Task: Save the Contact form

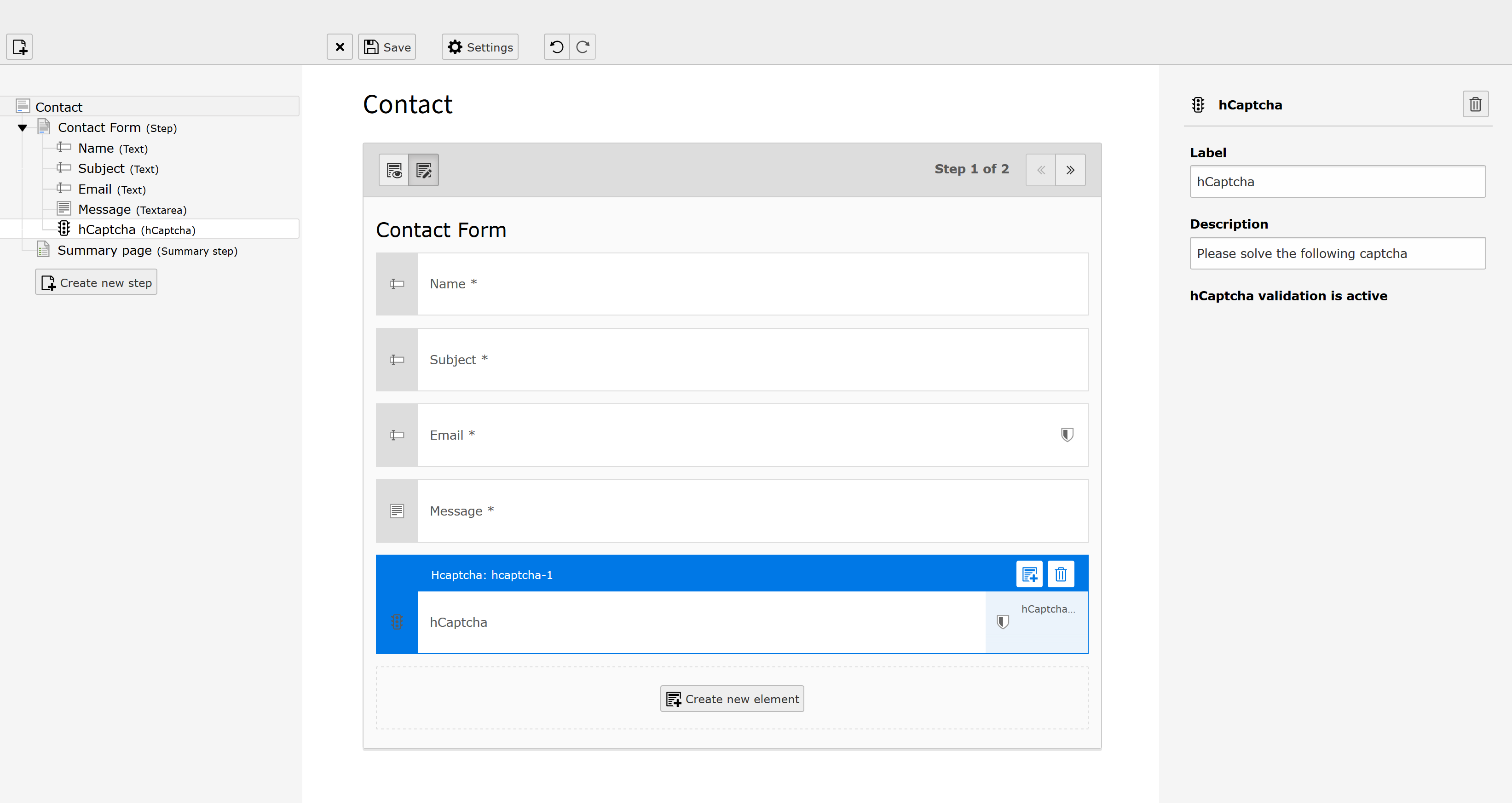Action: pyautogui.click(x=387, y=47)
